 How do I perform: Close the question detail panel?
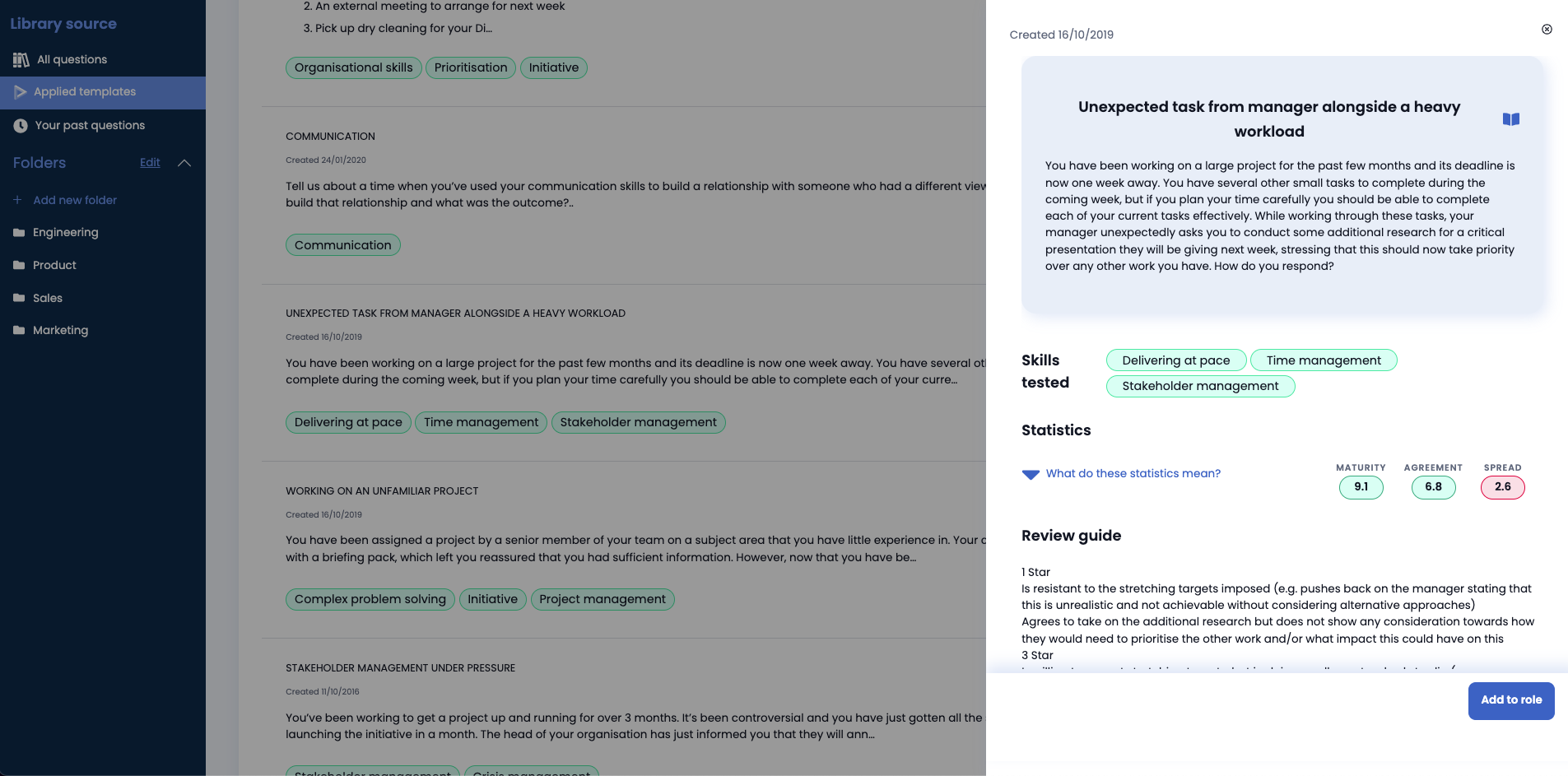click(x=1547, y=30)
